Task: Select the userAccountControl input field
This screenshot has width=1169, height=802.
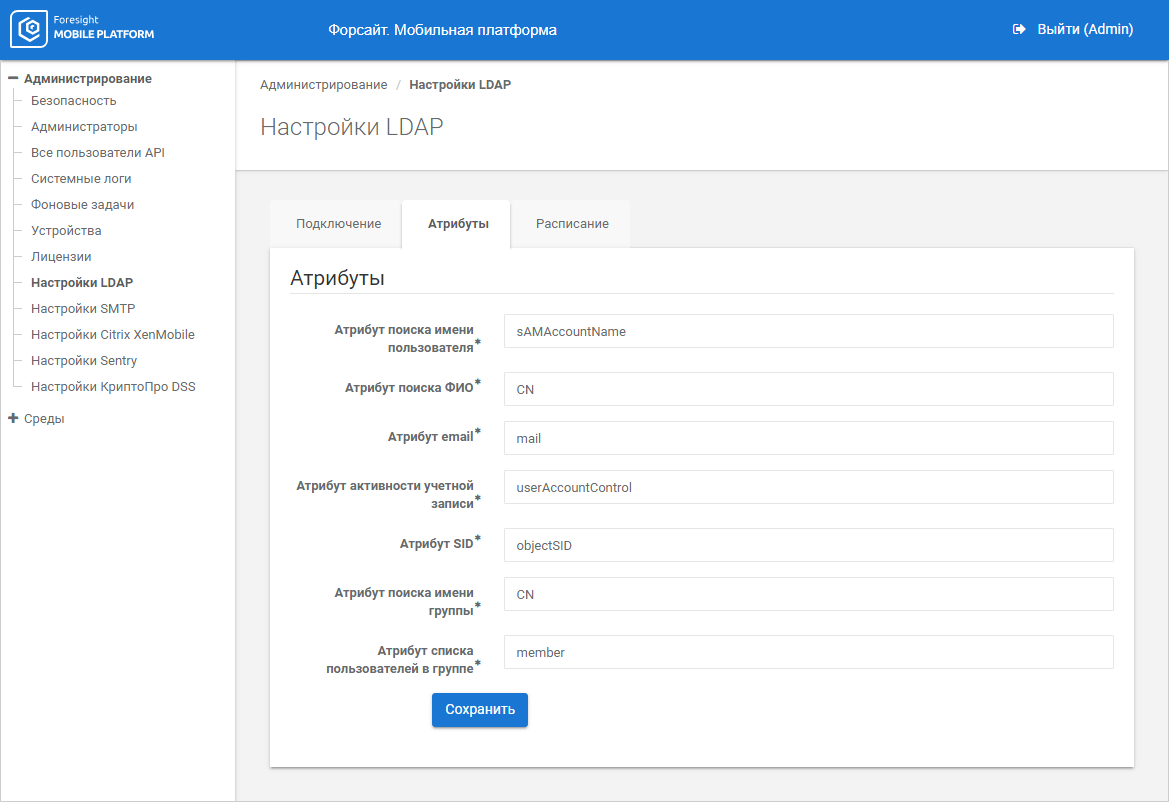Action: tap(808, 487)
